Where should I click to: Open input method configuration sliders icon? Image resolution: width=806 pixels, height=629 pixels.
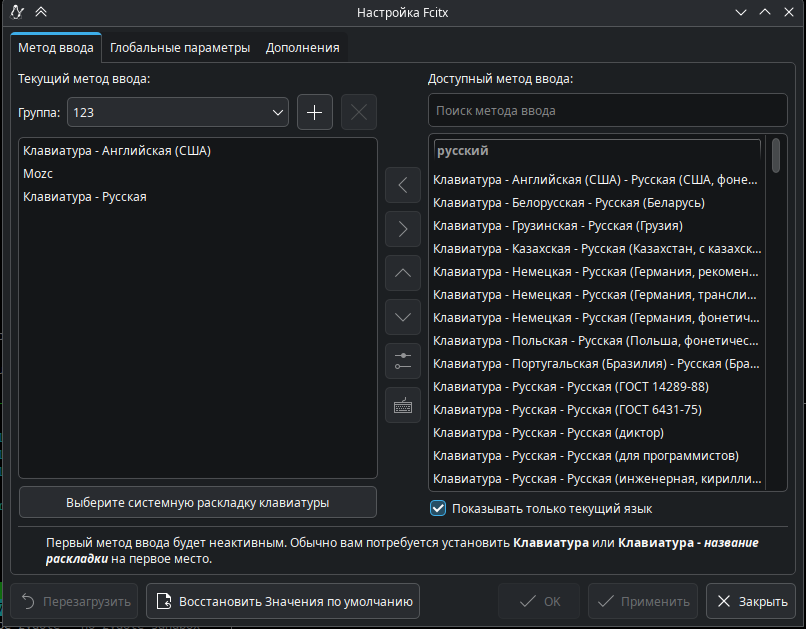(x=403, y=361)
